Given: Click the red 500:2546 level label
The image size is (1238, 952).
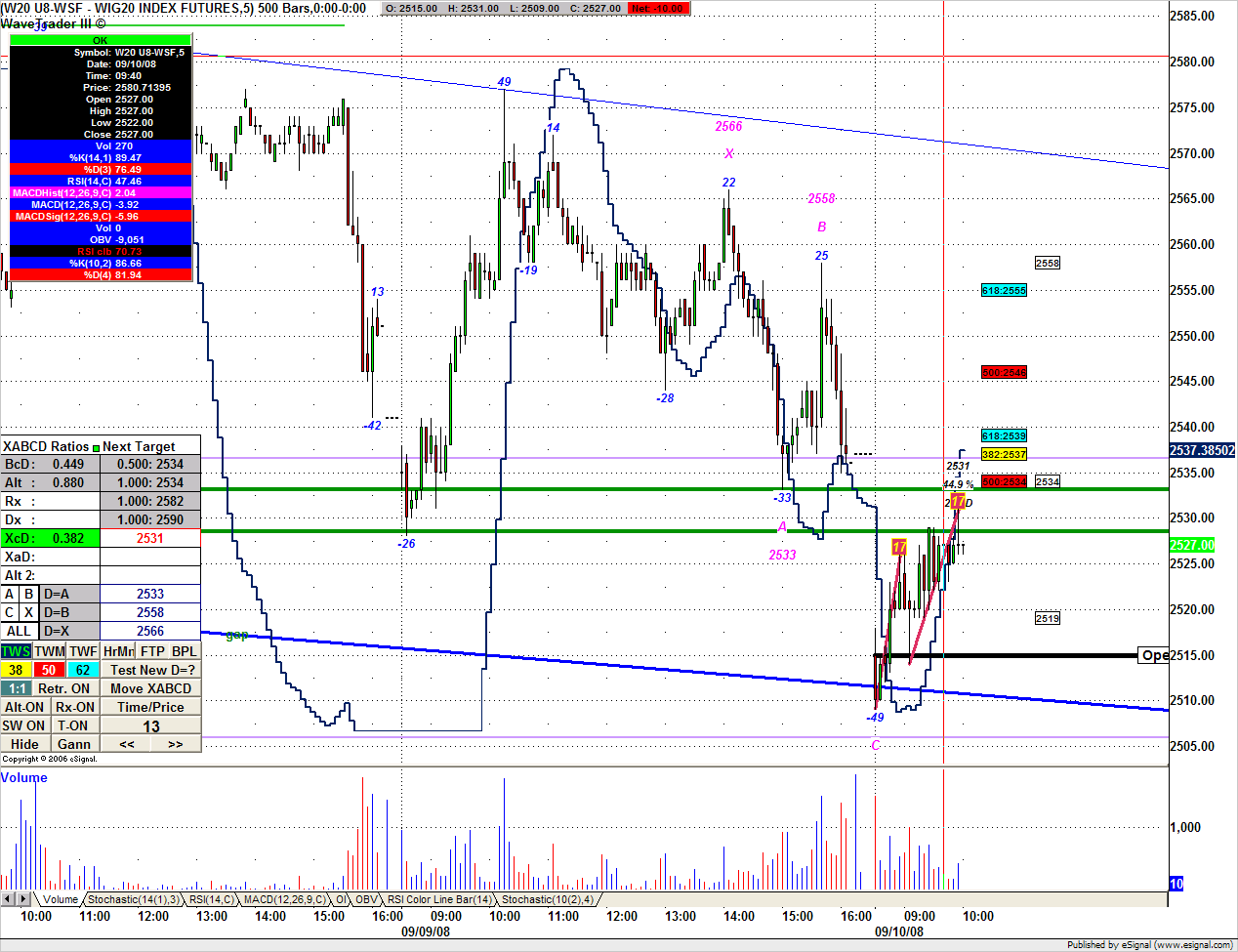Looking at the screenshot, I should pos(1004,372).
